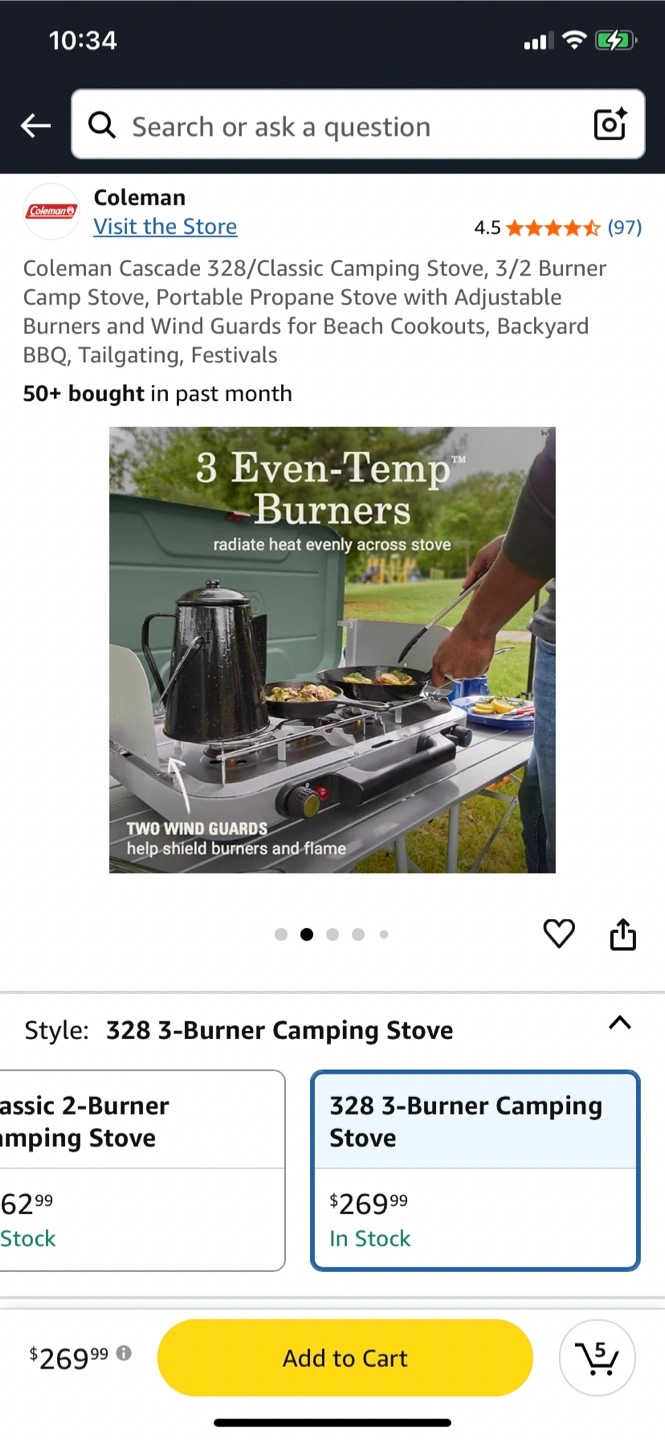Open camera search lens icon
Viewport: 665px width, 1440px height.
610,124
